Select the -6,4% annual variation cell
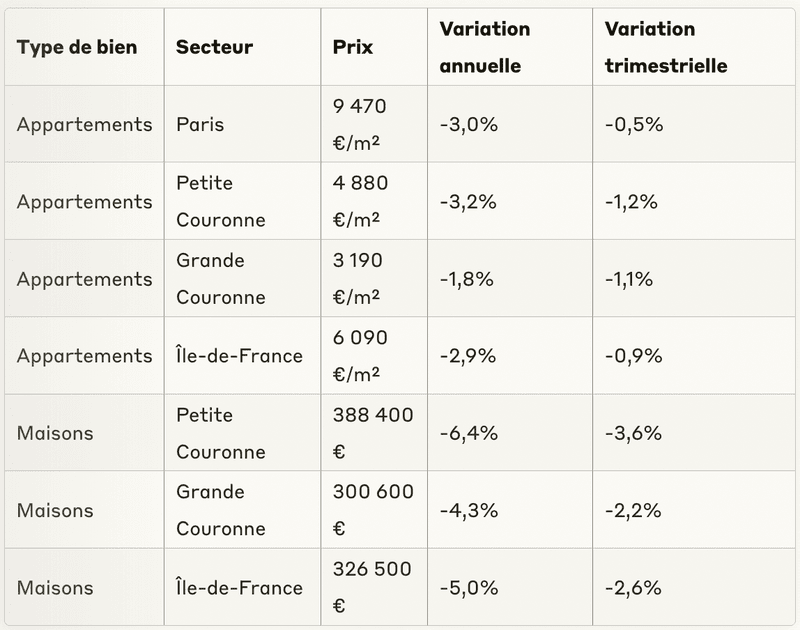 tap(466, 433)
